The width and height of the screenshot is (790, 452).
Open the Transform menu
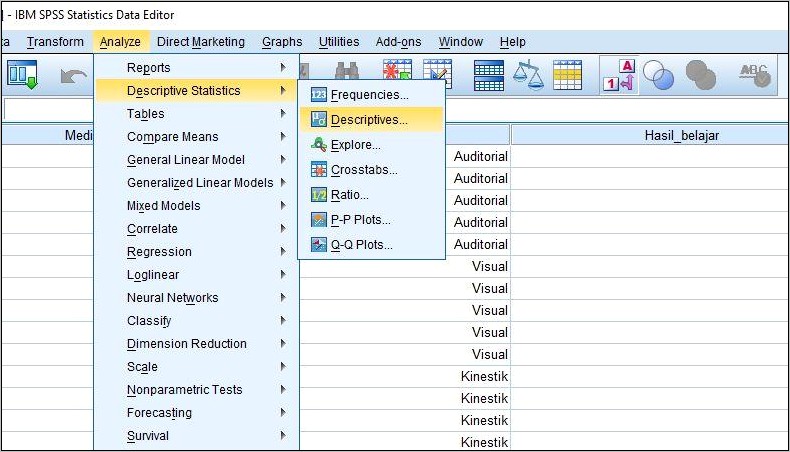55,42
